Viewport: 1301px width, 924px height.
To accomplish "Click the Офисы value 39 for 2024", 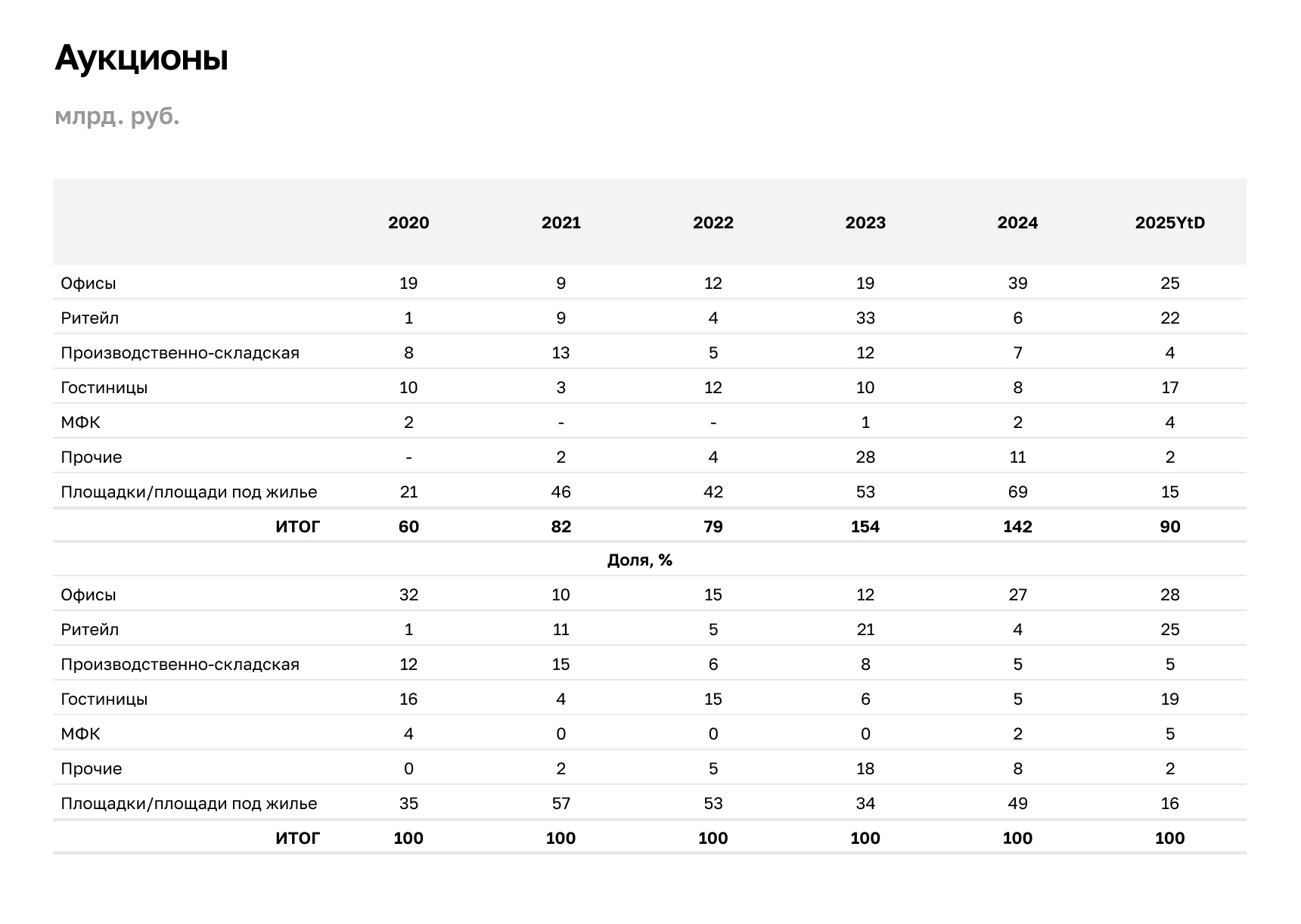I will (1017, 284).
